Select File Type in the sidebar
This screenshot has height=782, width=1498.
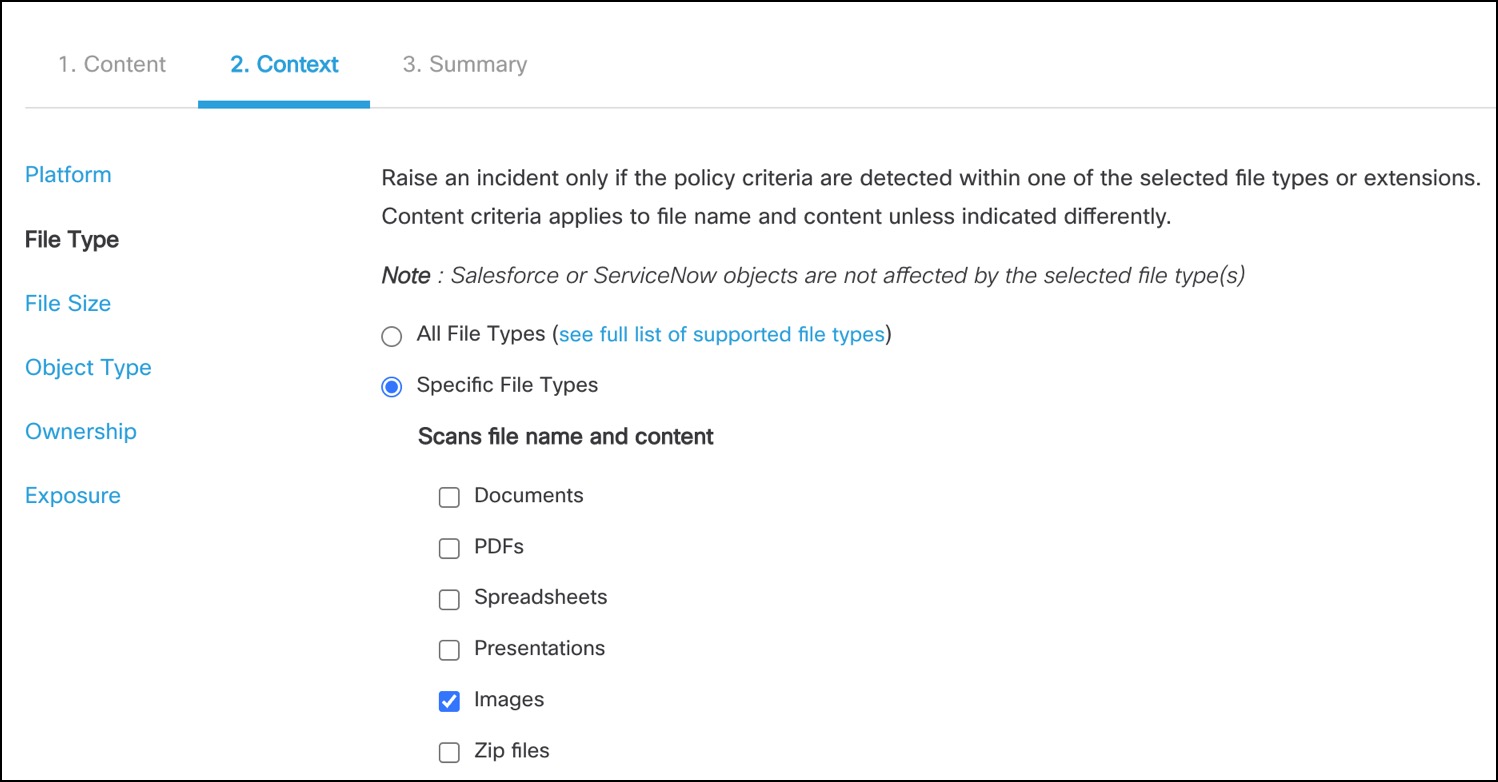pyautogui.click(x=72, y=240)
